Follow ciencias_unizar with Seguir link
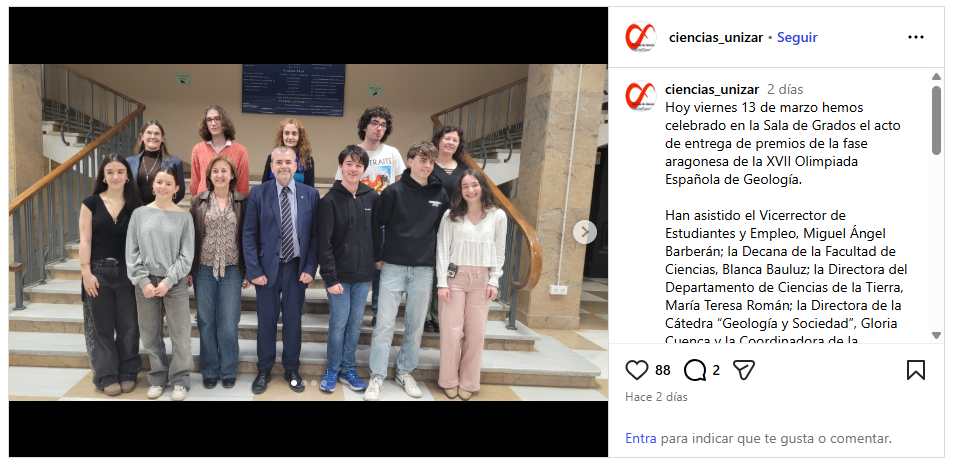954x466 pixels. (x=797, y=37)
